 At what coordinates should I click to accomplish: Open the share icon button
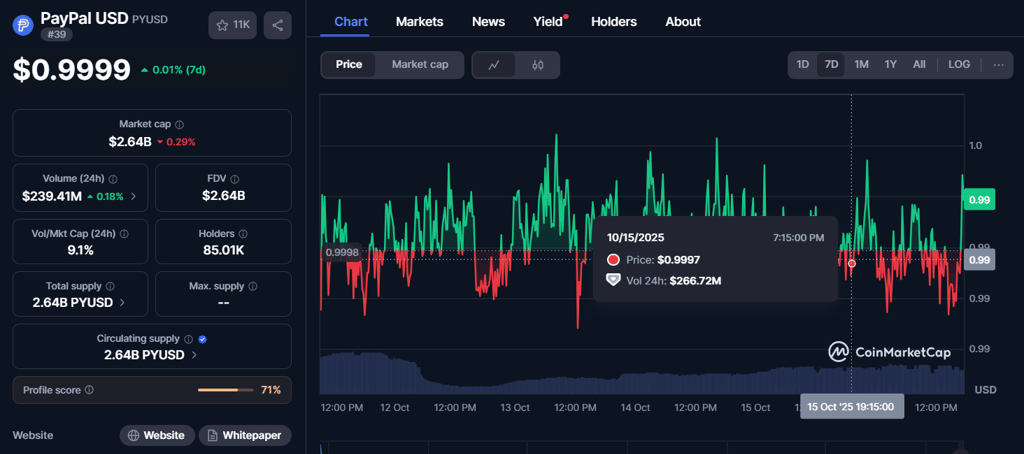278,25
